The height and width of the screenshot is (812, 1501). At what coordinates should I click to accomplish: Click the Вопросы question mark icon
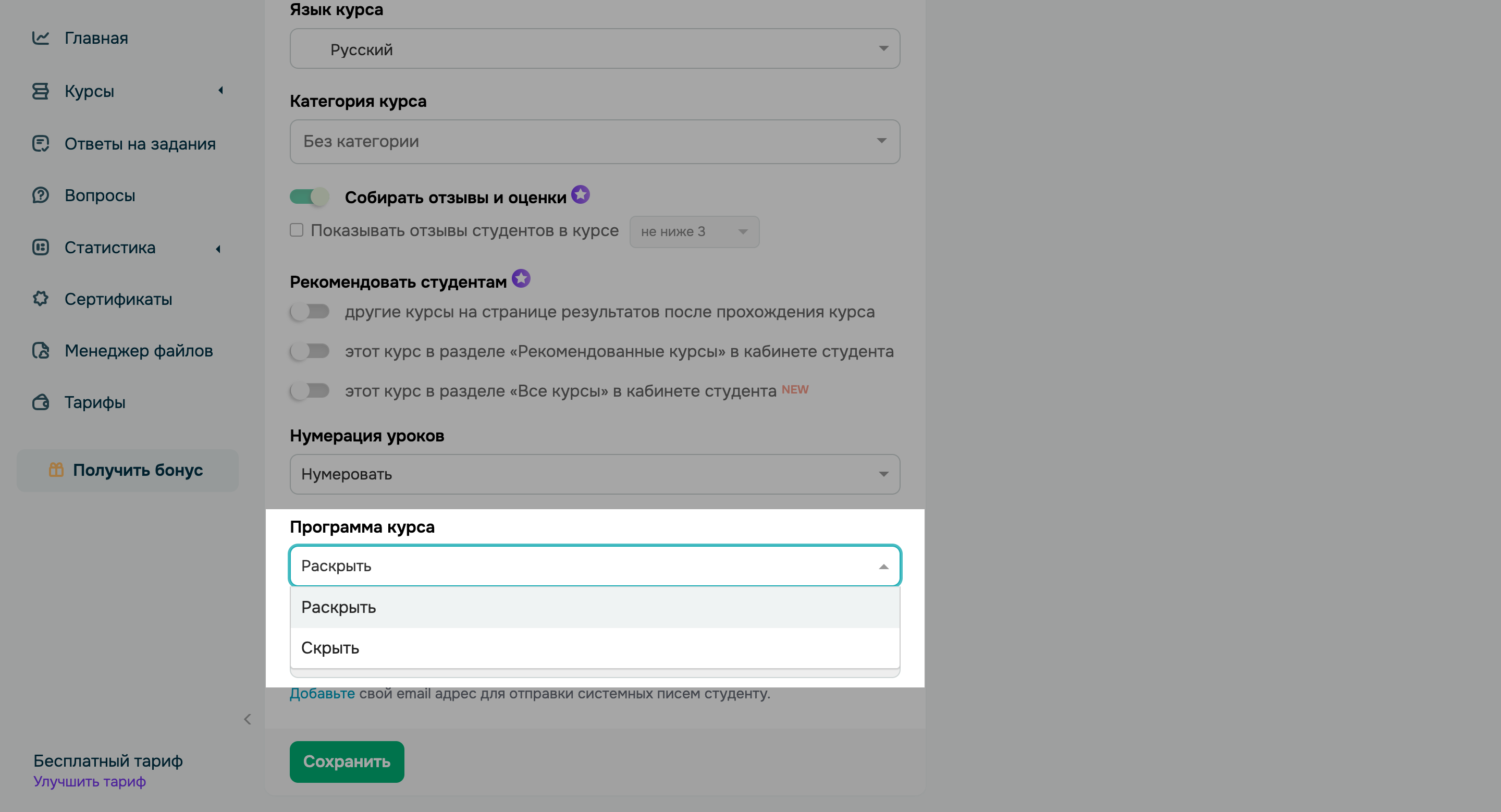[x=40, y=195]
